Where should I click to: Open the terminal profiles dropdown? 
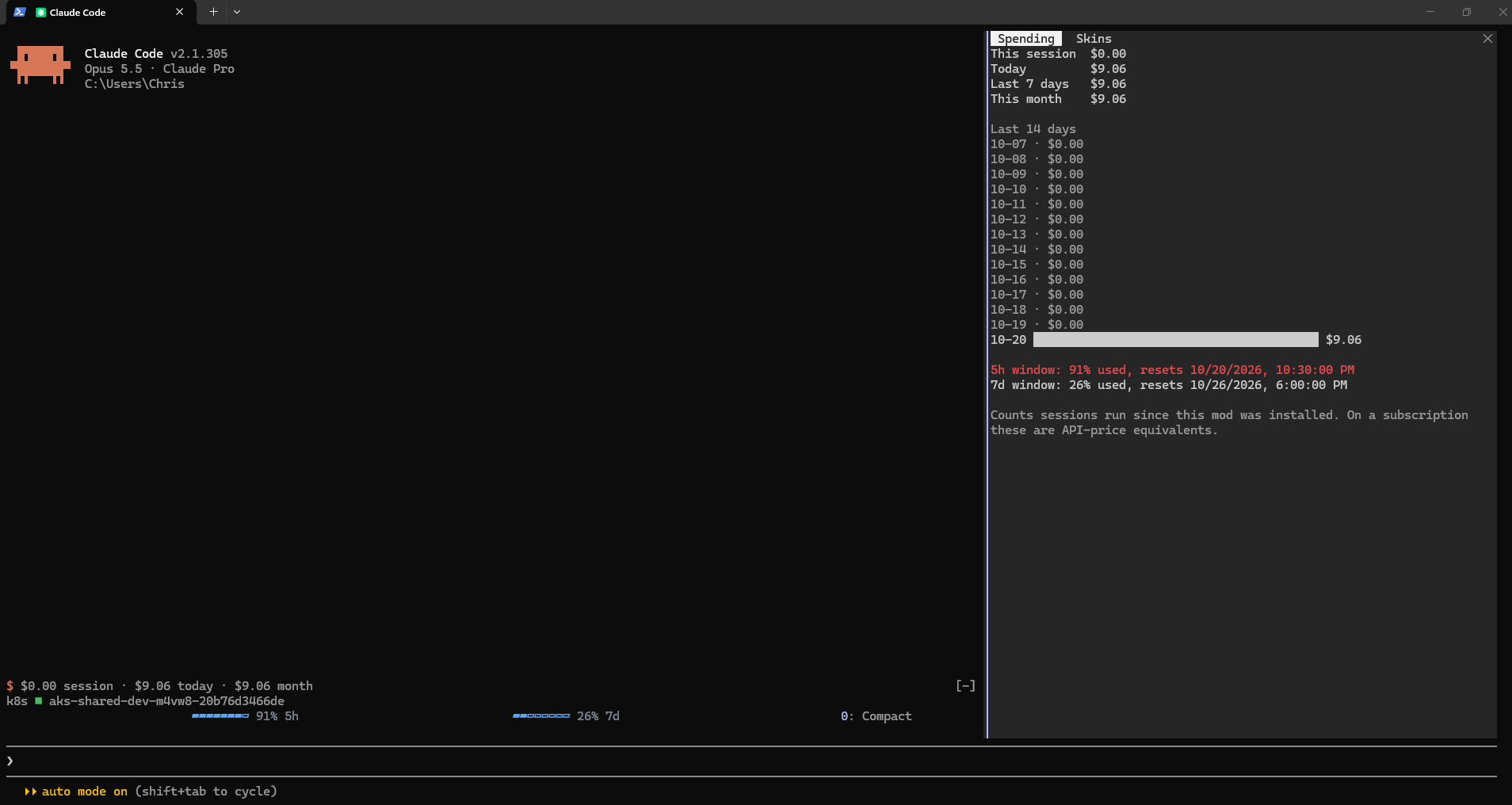point(237,12)
